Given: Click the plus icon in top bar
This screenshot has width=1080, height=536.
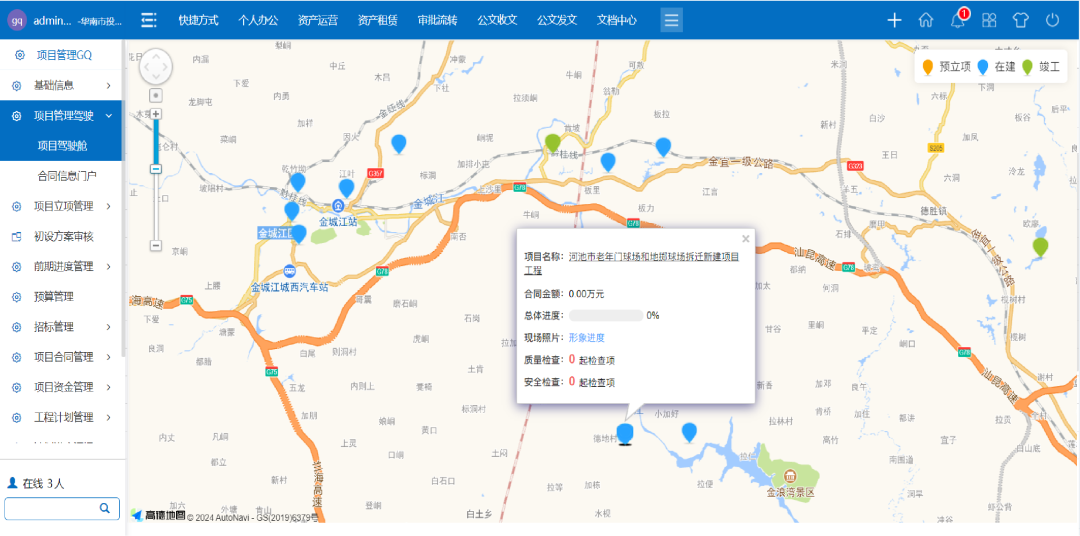Looking at the screenshot, I should pos(894,20).
